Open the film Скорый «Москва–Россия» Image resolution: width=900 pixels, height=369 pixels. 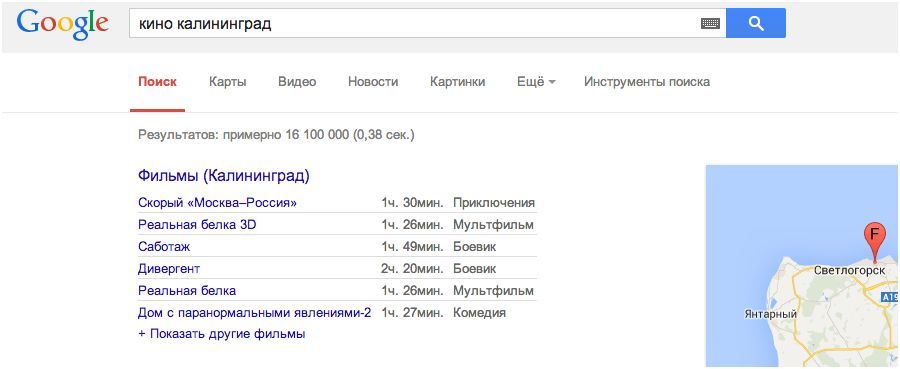coord(218,203)
